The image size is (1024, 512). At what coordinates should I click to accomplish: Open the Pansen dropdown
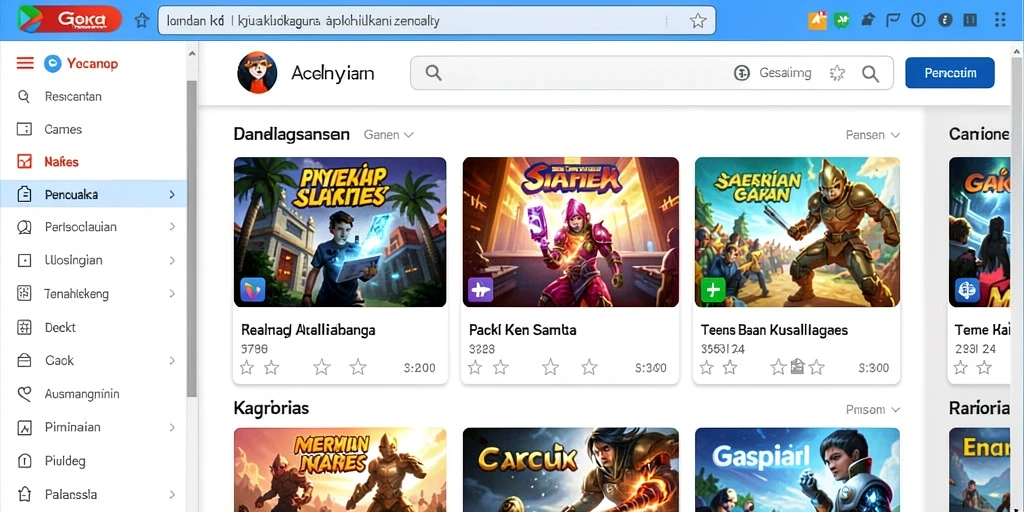872,135
